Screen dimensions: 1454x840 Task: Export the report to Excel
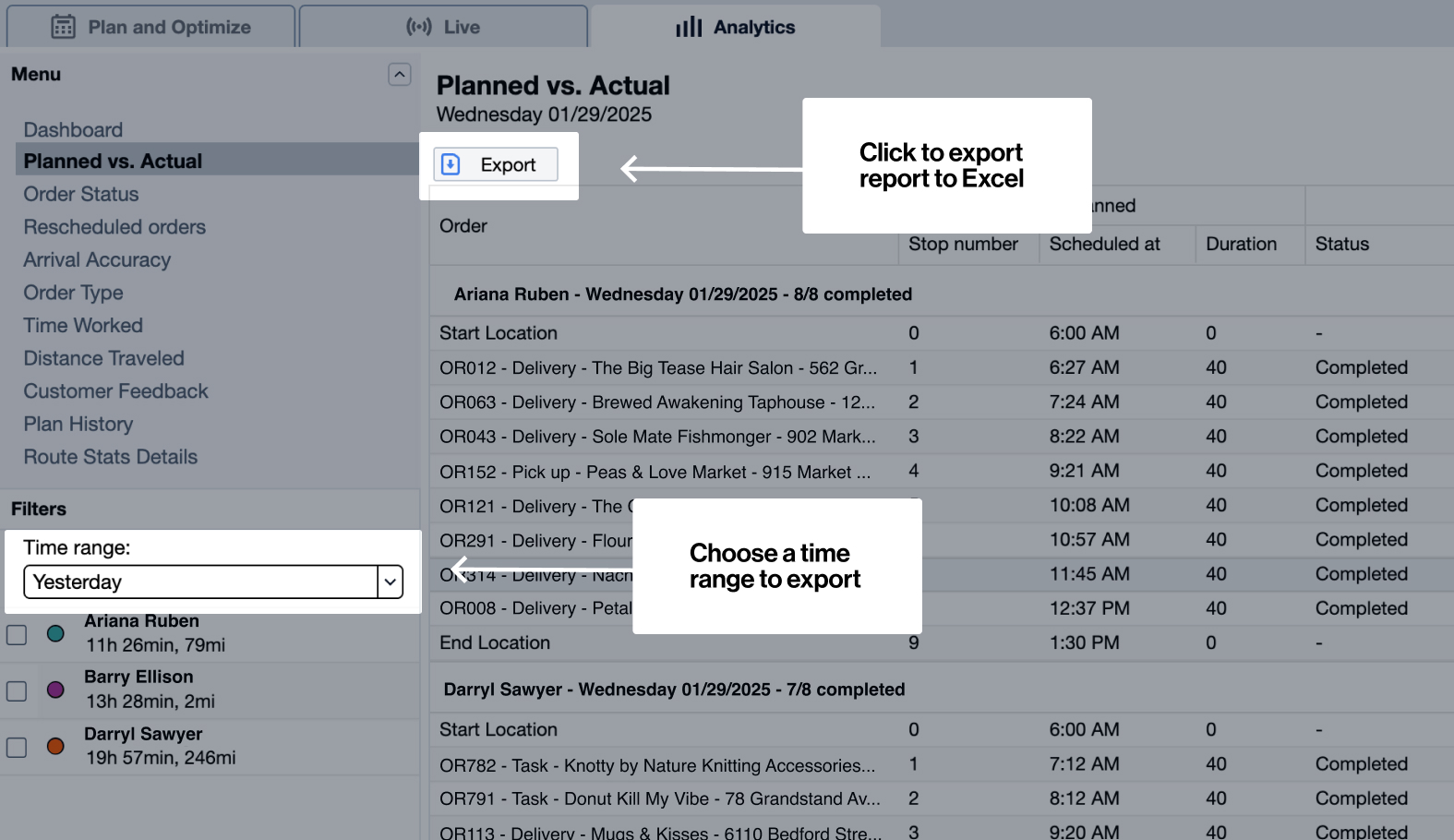pos(497,164)
